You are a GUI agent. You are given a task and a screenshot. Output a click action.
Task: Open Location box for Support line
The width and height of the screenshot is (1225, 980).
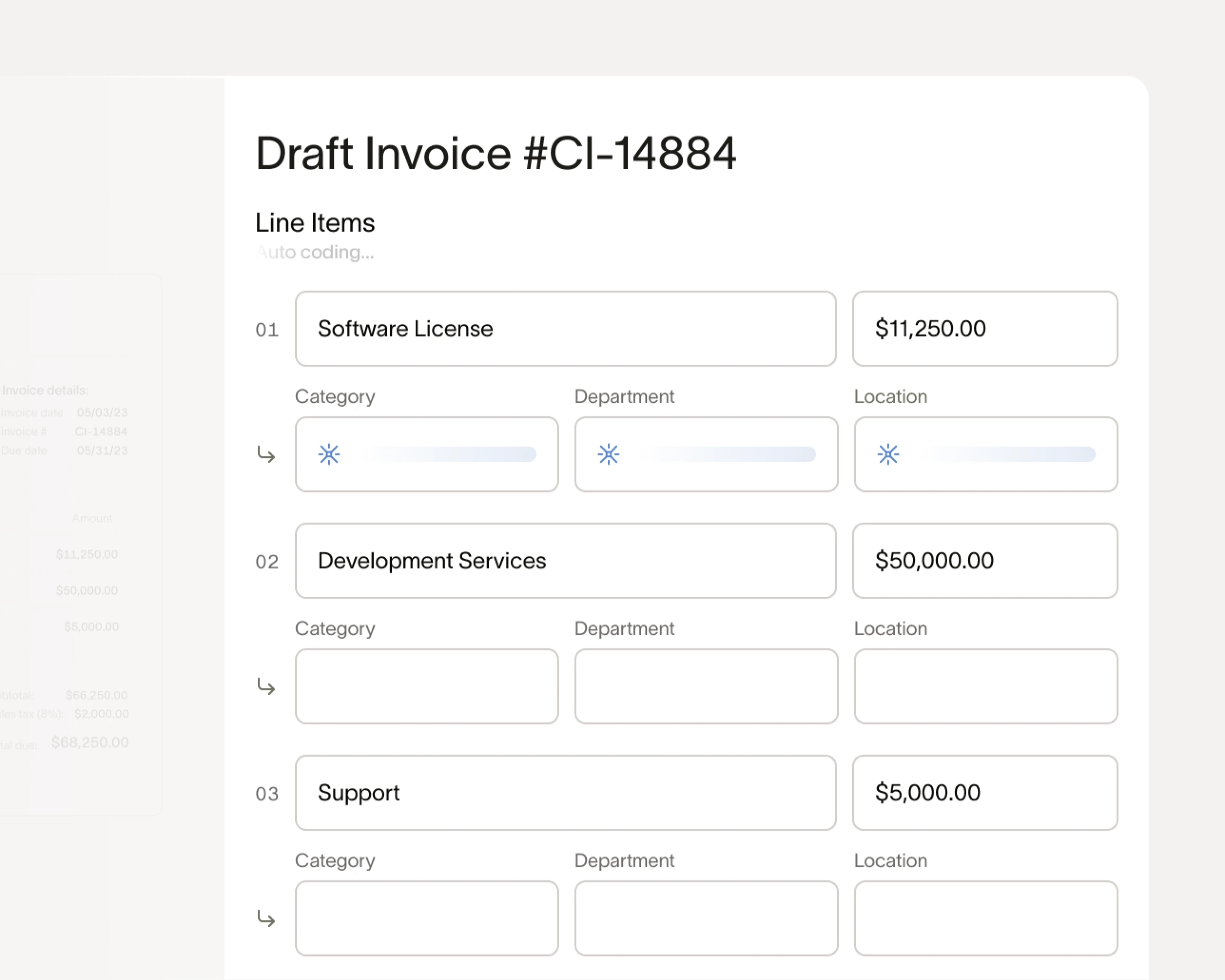[986, 918]
